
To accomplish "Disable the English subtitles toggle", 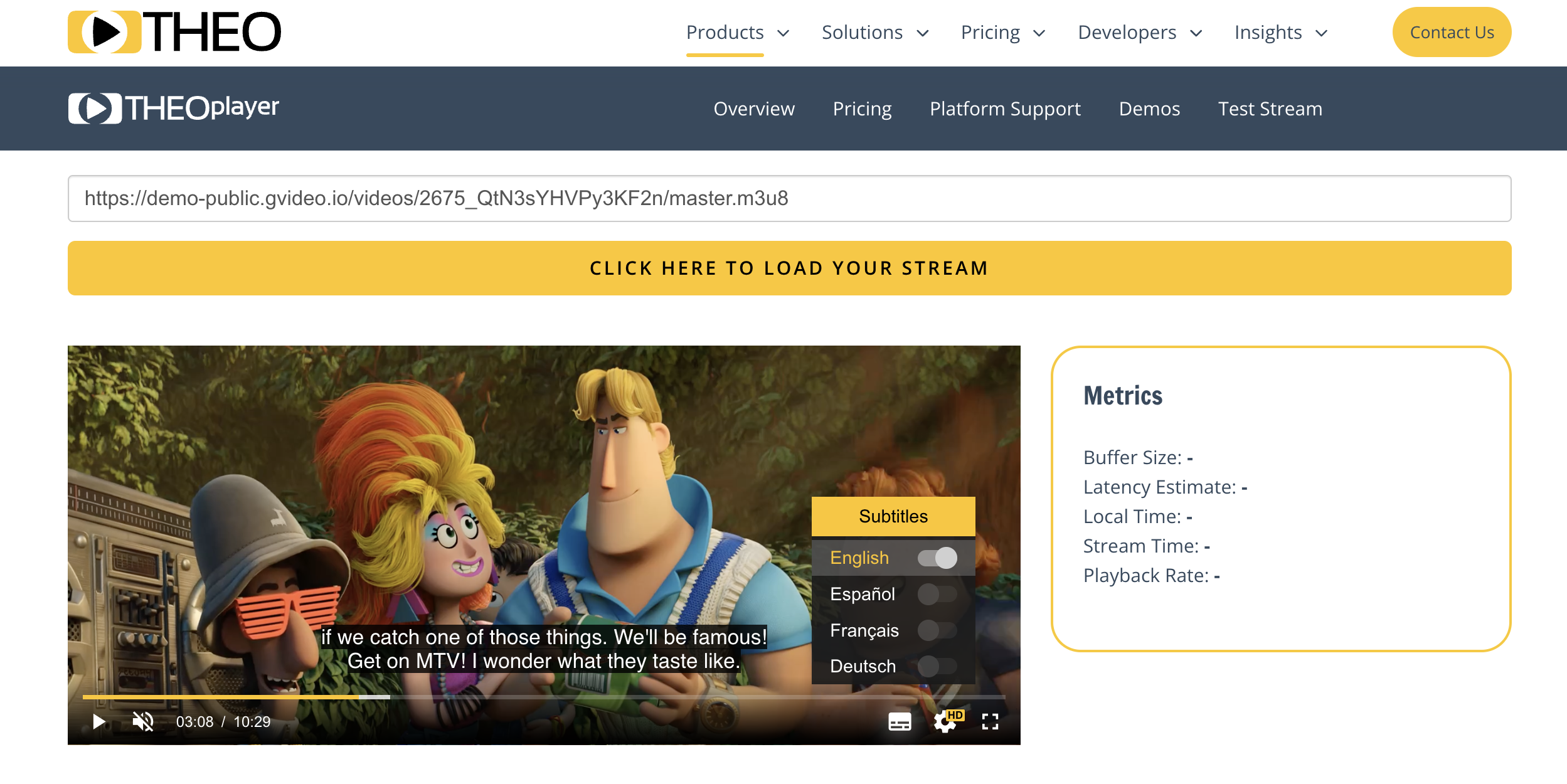I will click(x=937, y=558).
